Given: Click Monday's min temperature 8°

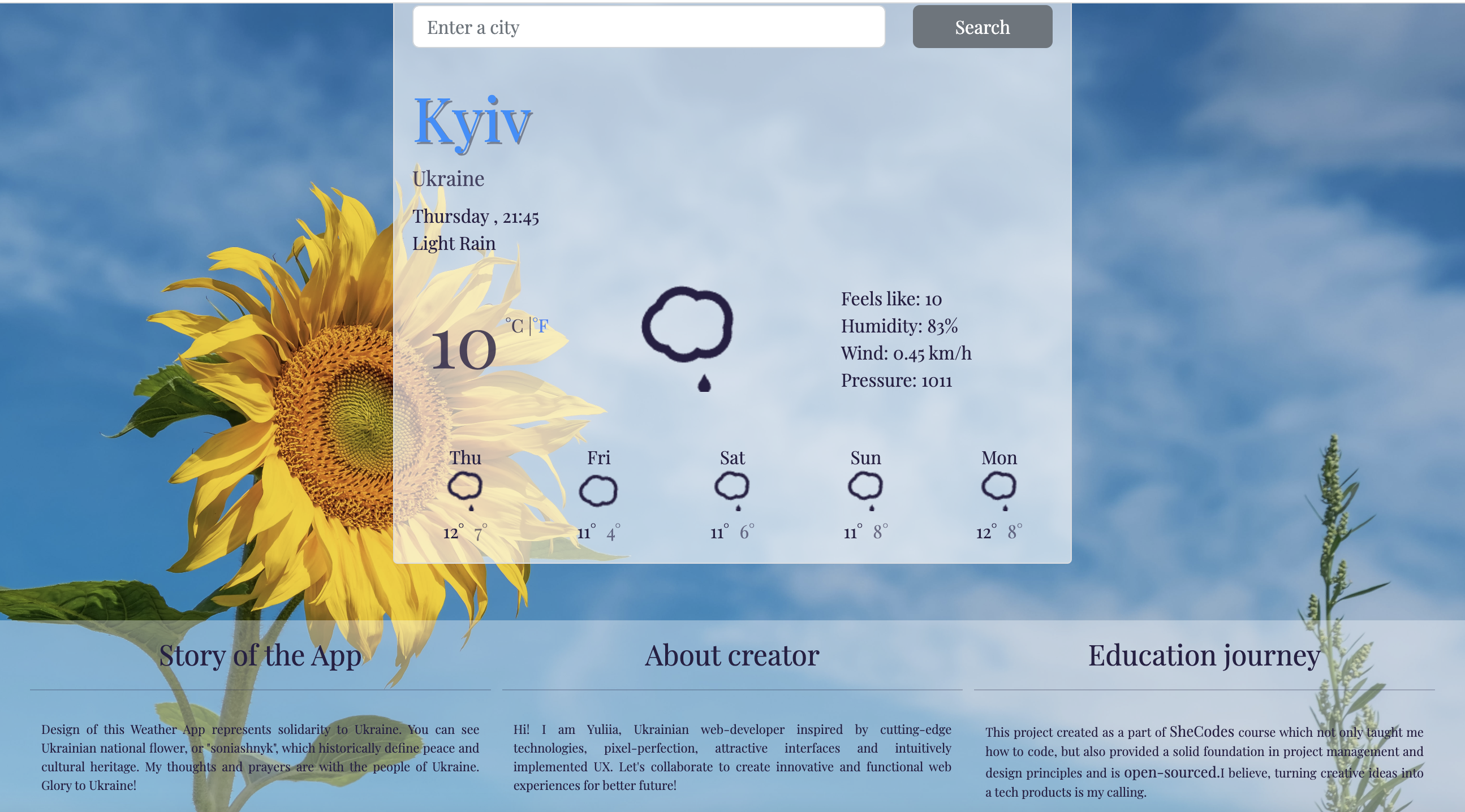Looking at the screenshot, I should tap(1015, 532).
